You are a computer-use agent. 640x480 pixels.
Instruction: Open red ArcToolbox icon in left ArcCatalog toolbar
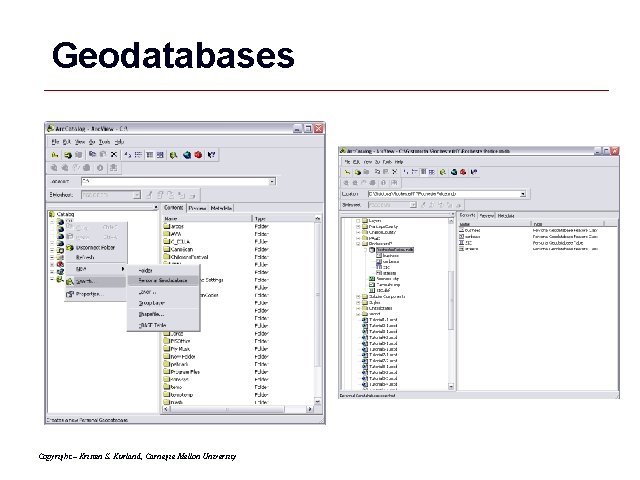[x=198, y=155]
